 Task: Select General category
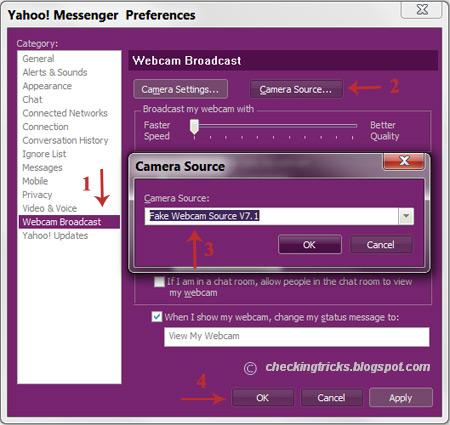tap(38, 59)
